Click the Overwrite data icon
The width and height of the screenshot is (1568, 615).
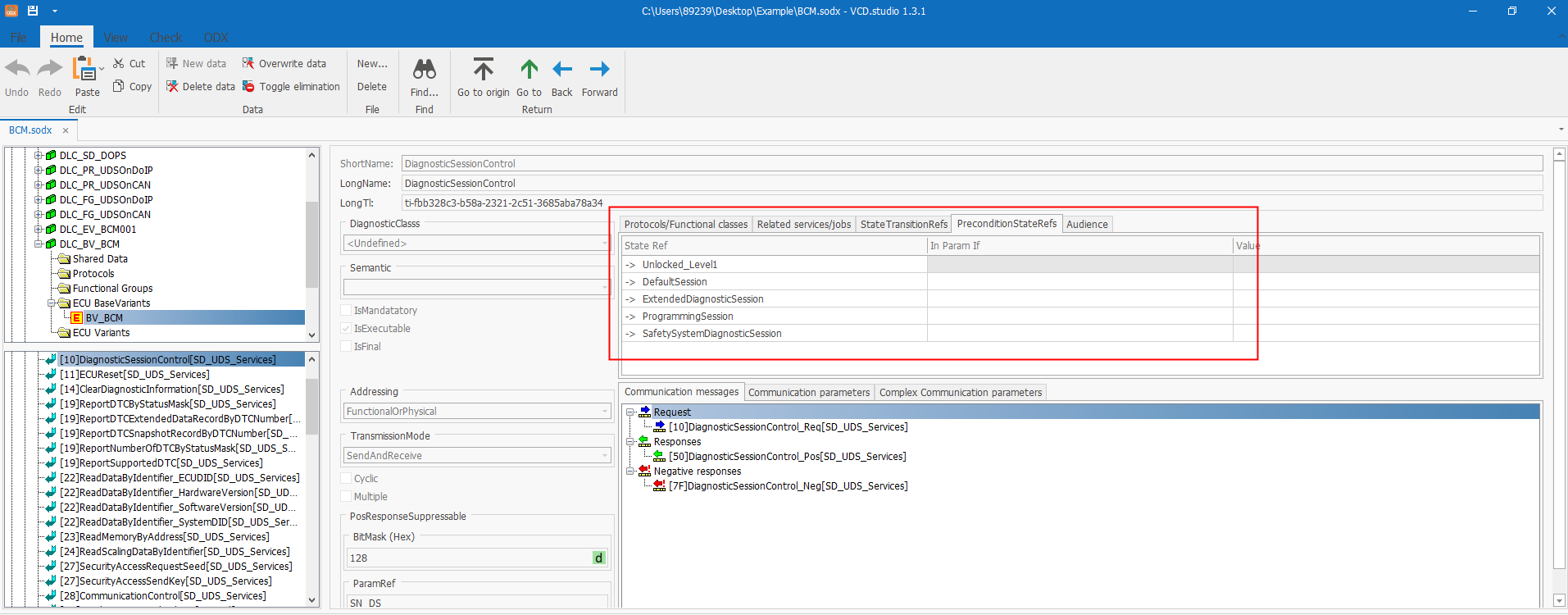[248, 63]
